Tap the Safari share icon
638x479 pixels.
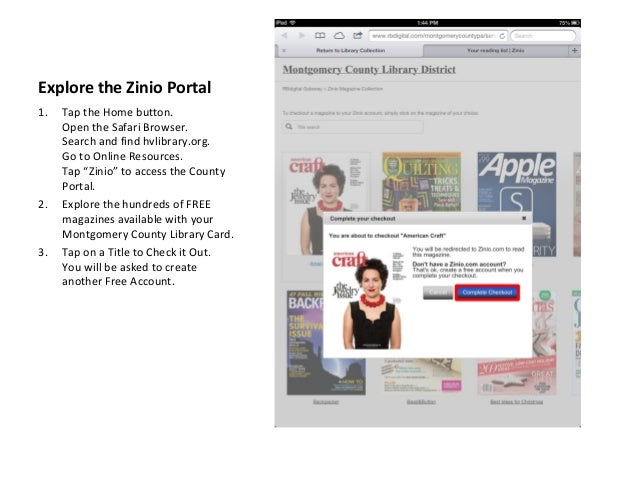pos(357,36)
